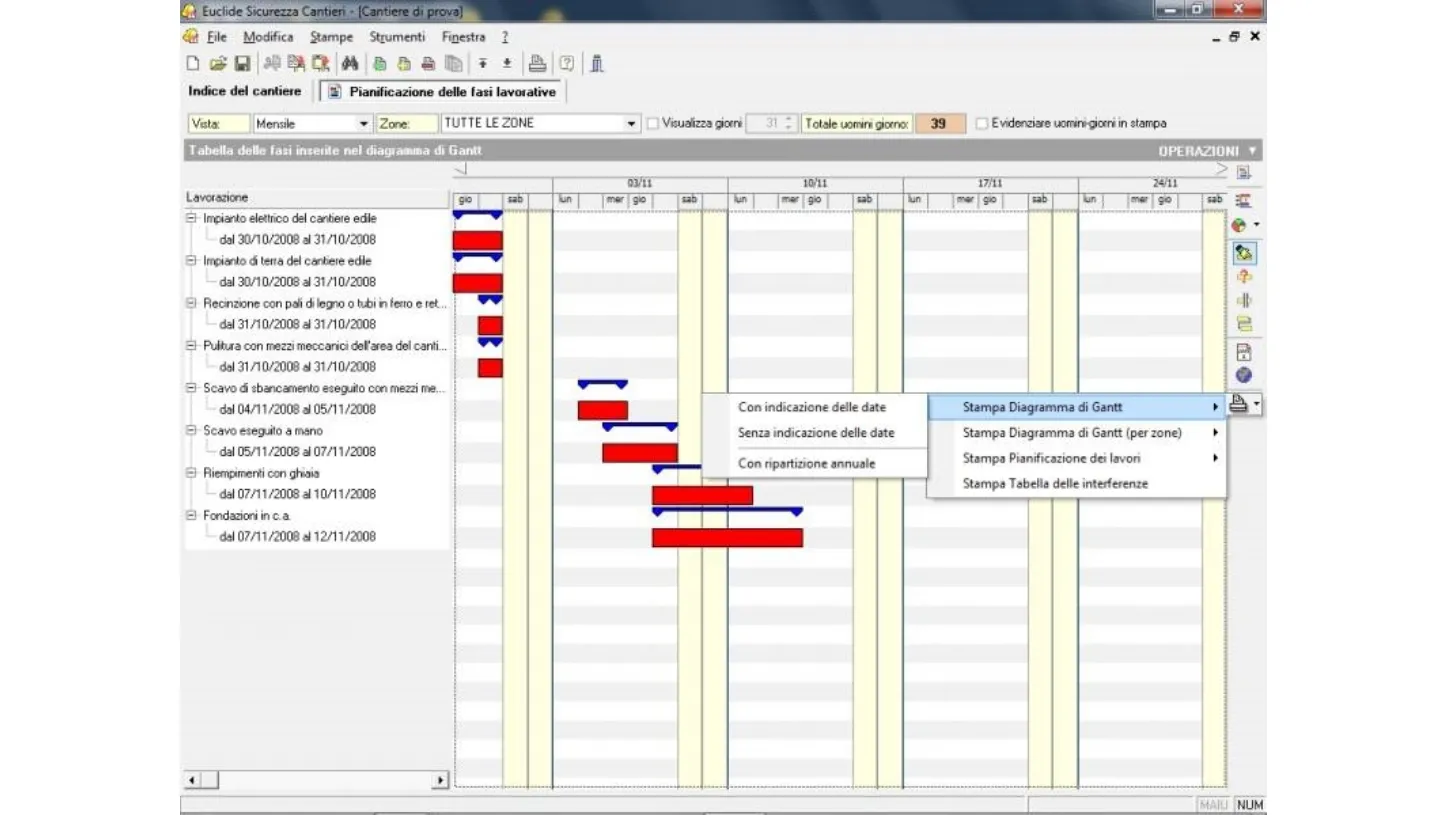Screen dimensions: 1448x815
Task: Click the Totale uomini giorno value 39
Action: [x=939, y=124]
